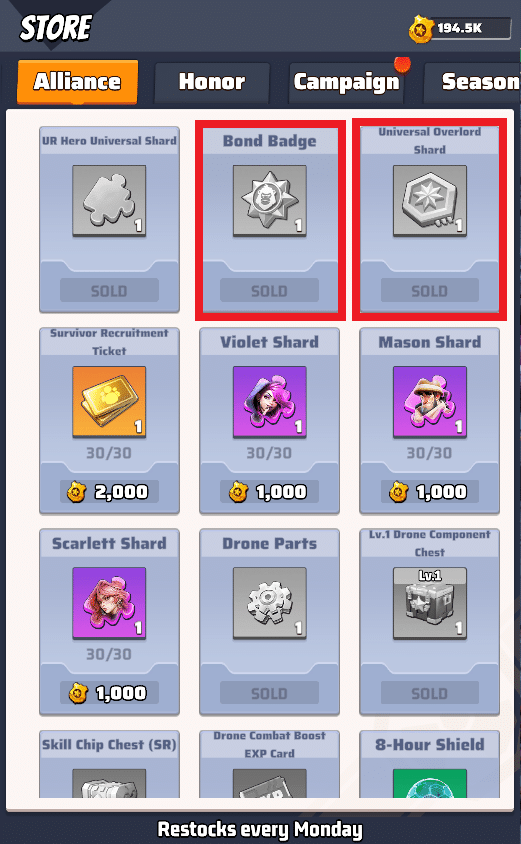Buy Survivor Recruitment Ticket for 2,000
This screenshot has height=844, width=521.
click(109, 491)
